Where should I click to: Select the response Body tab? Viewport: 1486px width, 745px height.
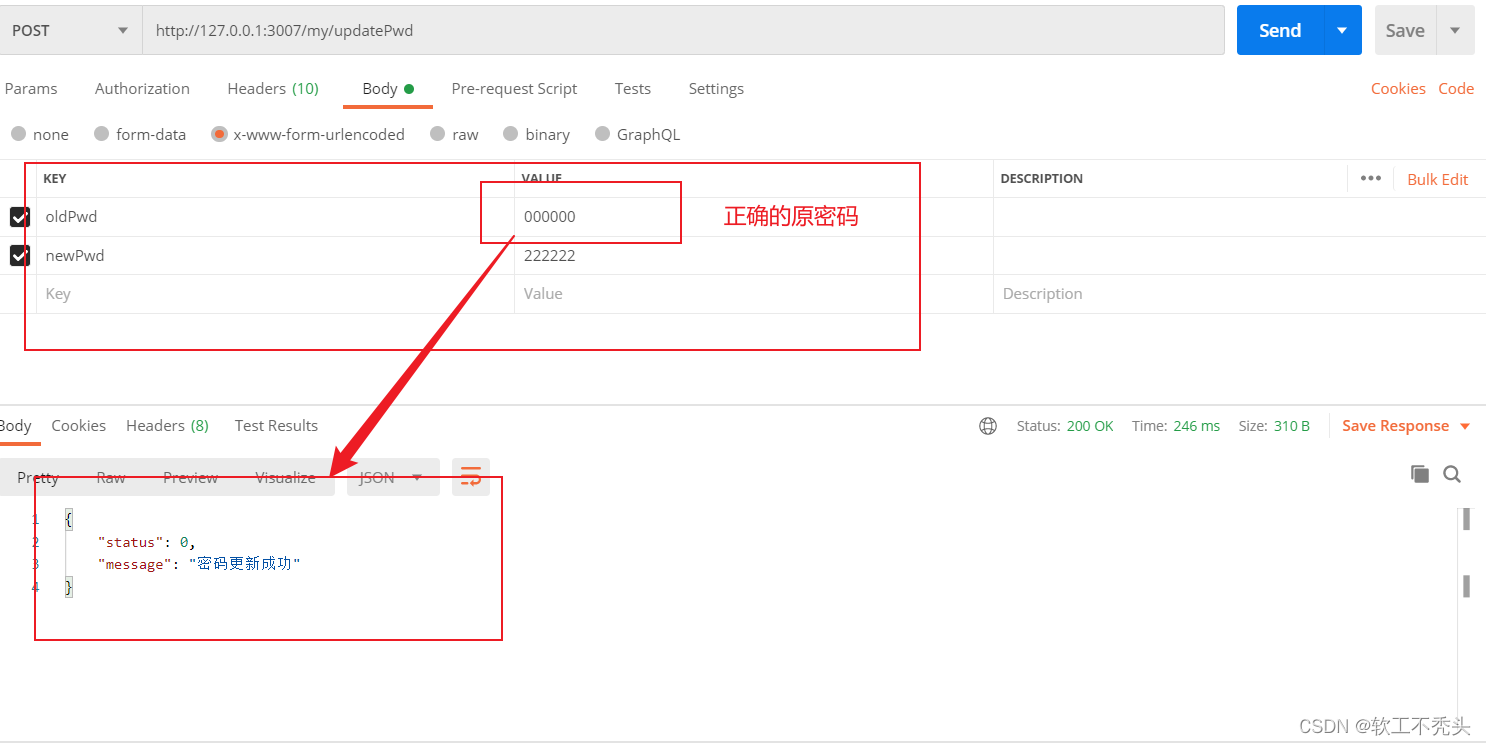(15, 425)
